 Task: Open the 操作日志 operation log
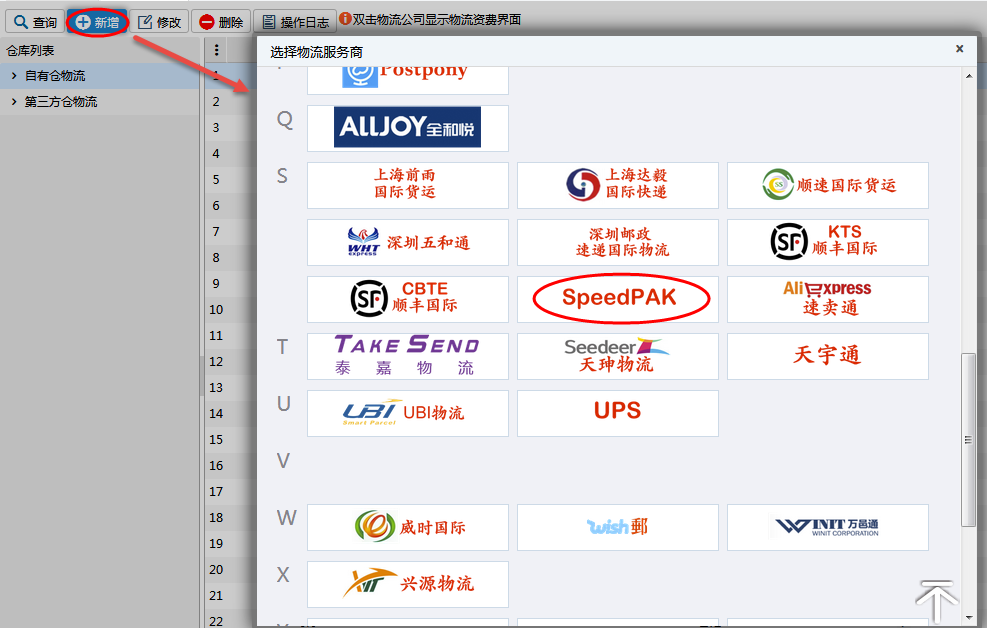click(294, 22)
